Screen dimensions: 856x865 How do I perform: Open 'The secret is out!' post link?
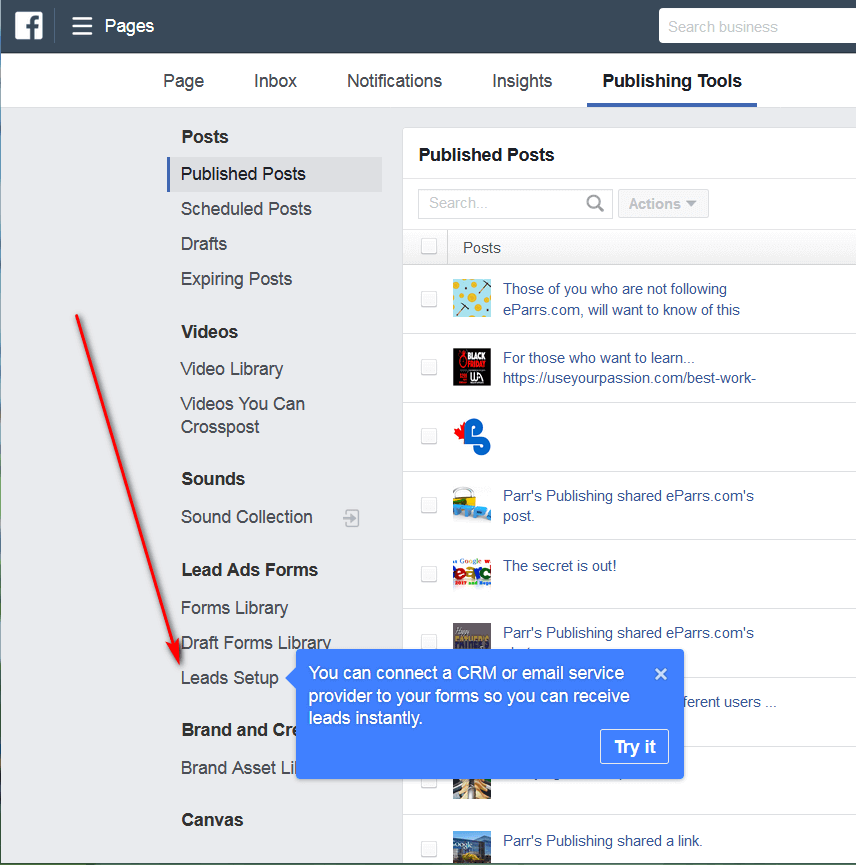(x=559, y=566)
